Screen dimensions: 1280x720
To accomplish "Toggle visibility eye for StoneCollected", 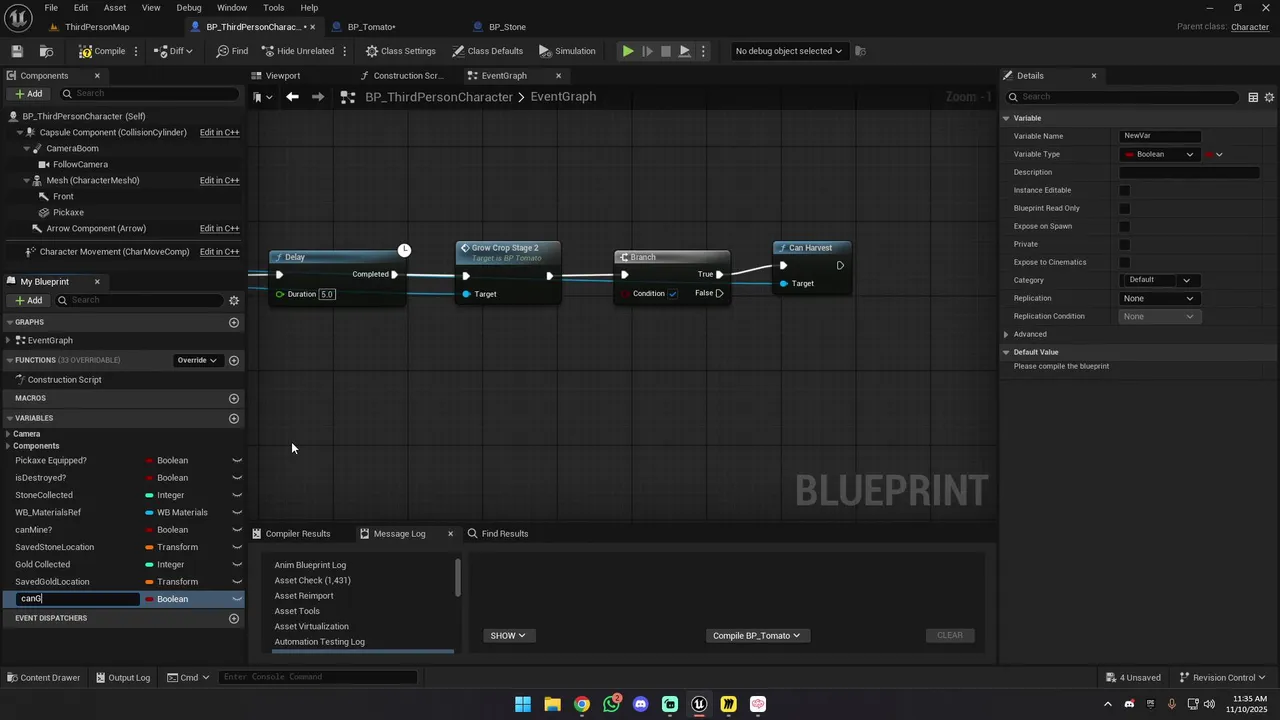I will tap(237, 495).
